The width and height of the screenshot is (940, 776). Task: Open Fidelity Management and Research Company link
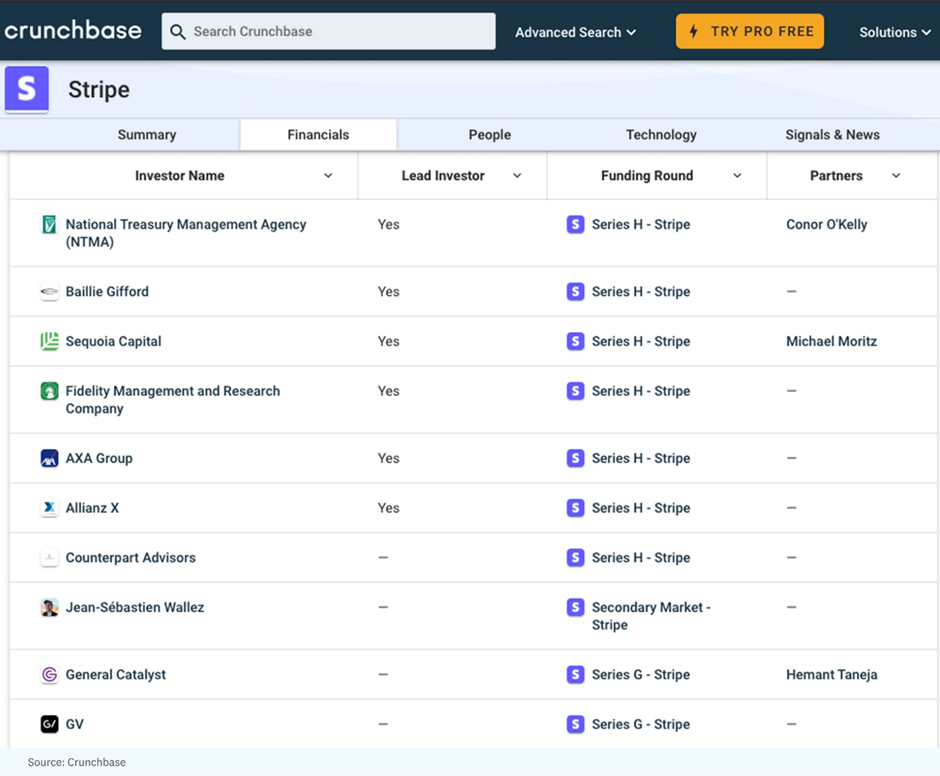tap(173, 399)
